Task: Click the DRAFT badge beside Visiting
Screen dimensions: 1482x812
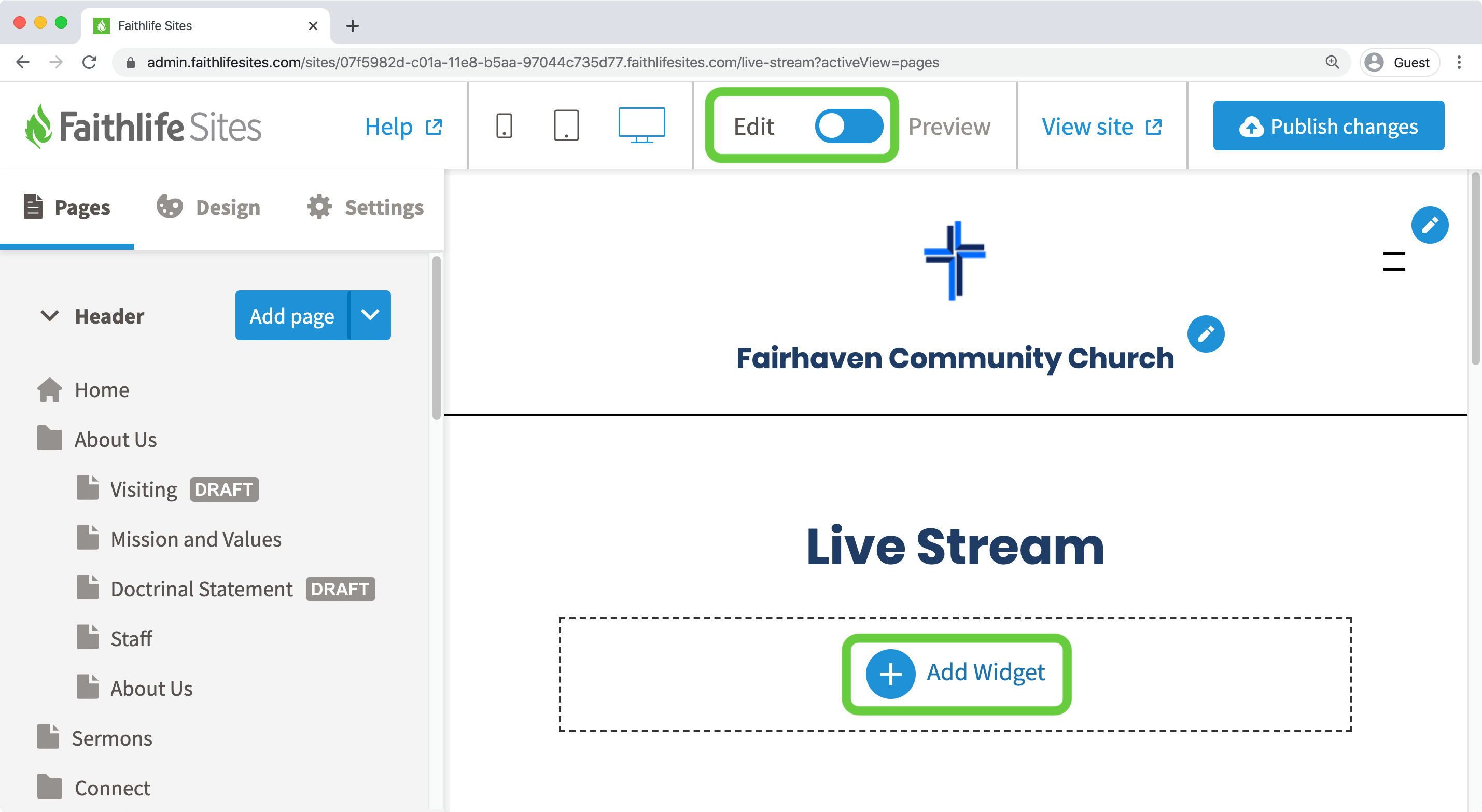Action: coord(225,489)
